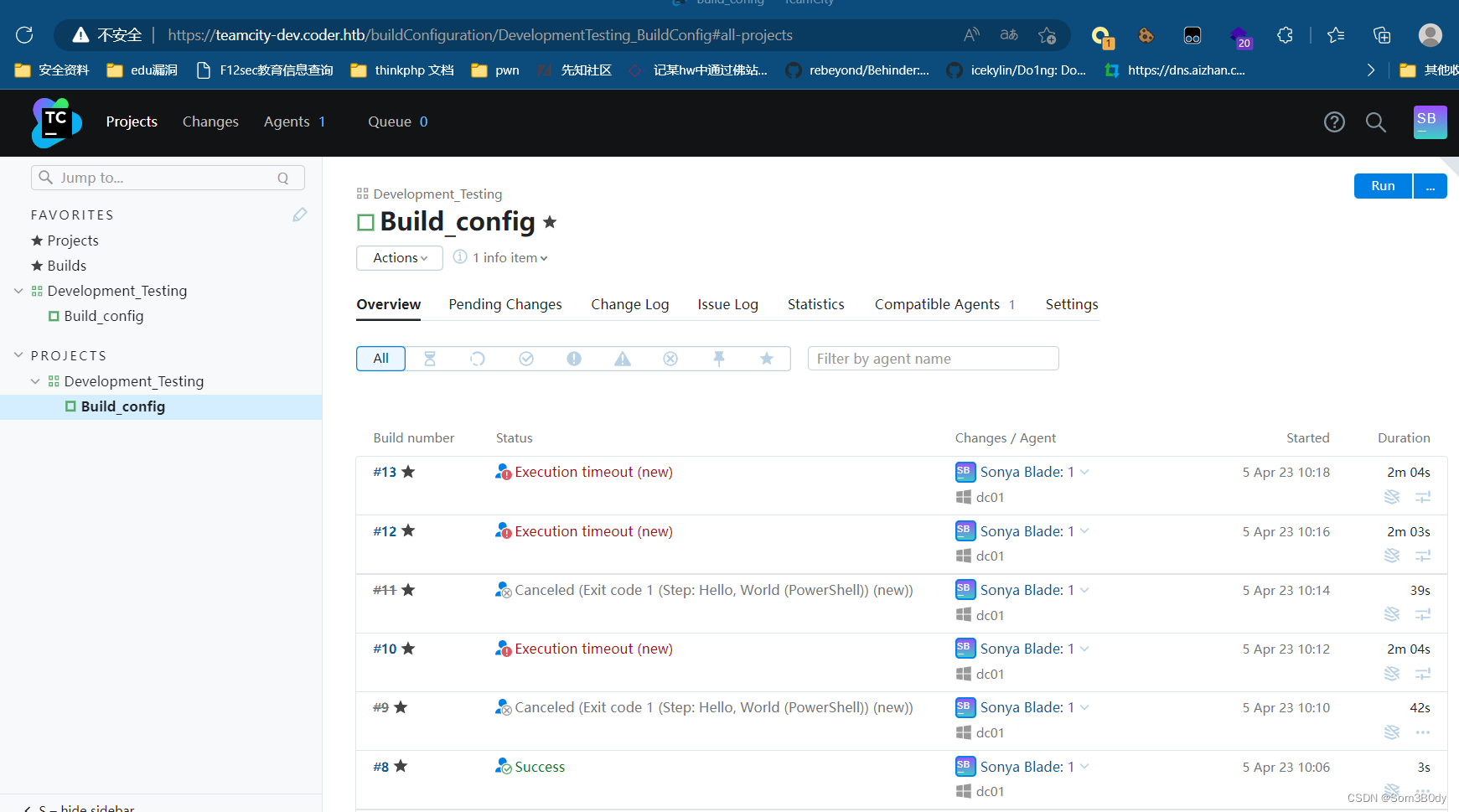The image size is (1459, 812).
Task: Filter builds by warning triangle icon
Action: (x=623, y=359)
